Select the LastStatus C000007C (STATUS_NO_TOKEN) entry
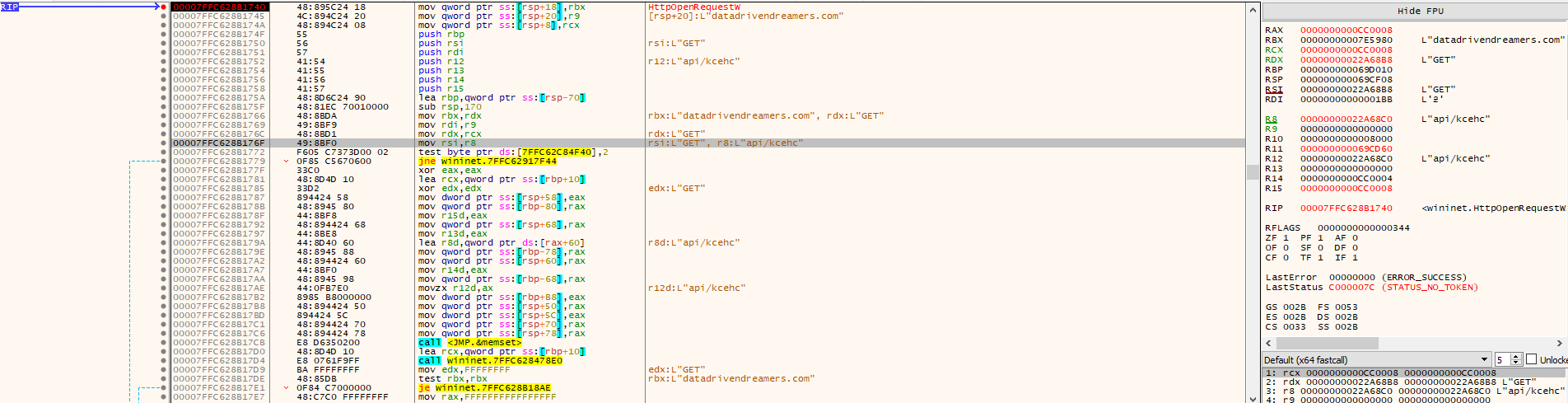The width and height of the screenshot is (1568, 403). pyautogui.click(x=1372, y=287)
